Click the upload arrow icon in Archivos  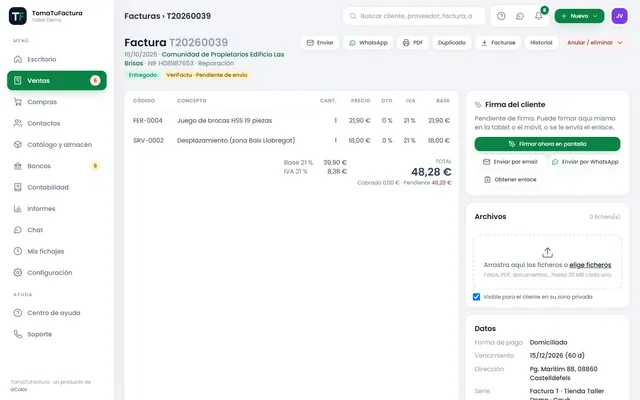point(547,252)
